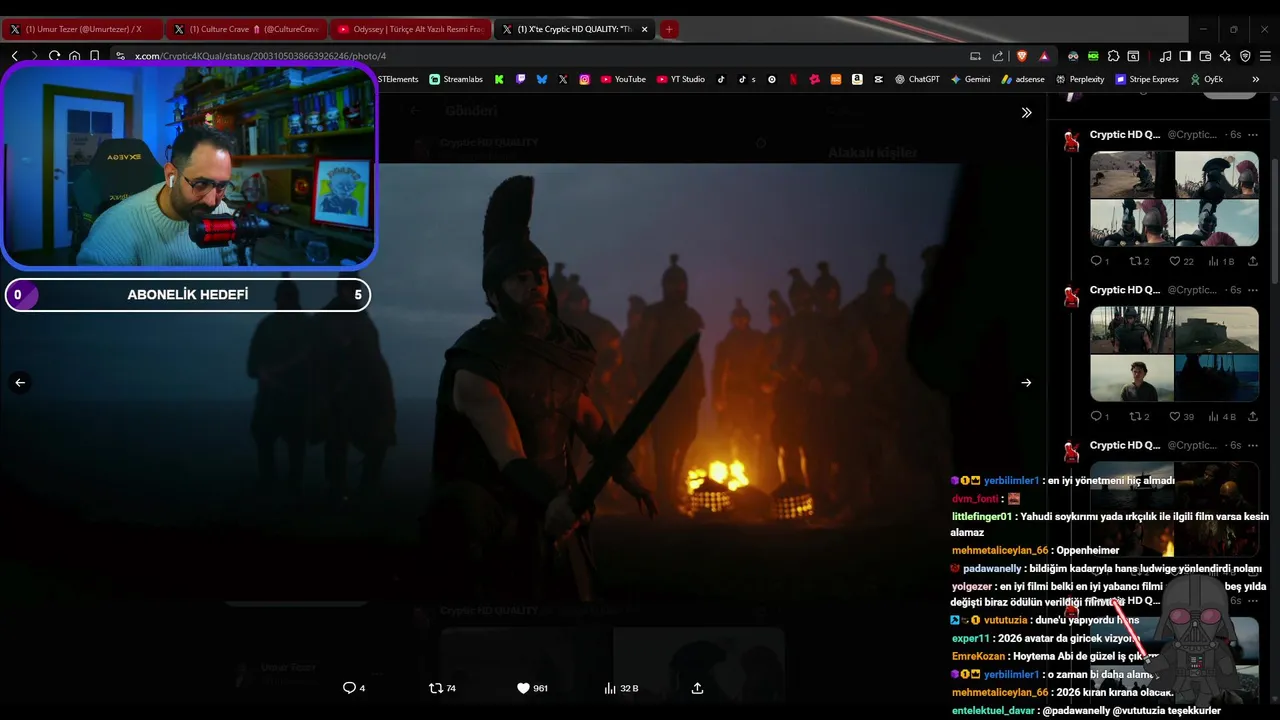Screen dimensions: 1280x720
Task: Open the Instagram bookmark icon
Action: (585, 79)
